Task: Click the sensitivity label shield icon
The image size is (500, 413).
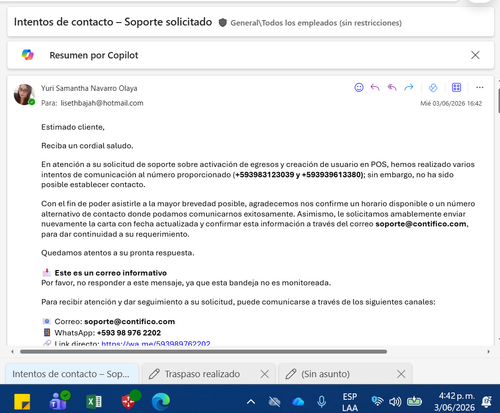Action: click(222, 23)
